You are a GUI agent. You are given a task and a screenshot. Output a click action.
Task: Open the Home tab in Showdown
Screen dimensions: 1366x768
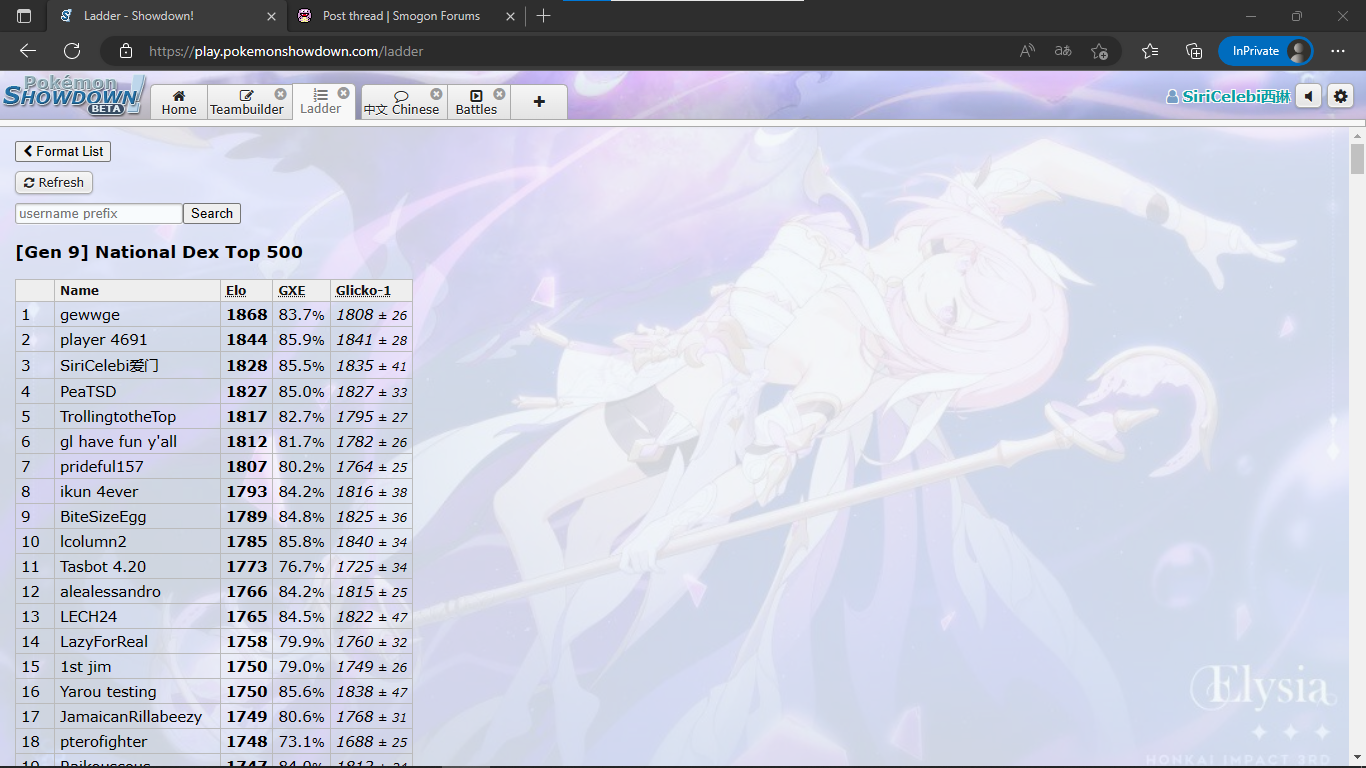pyautogui.click(x=179, y=102)
